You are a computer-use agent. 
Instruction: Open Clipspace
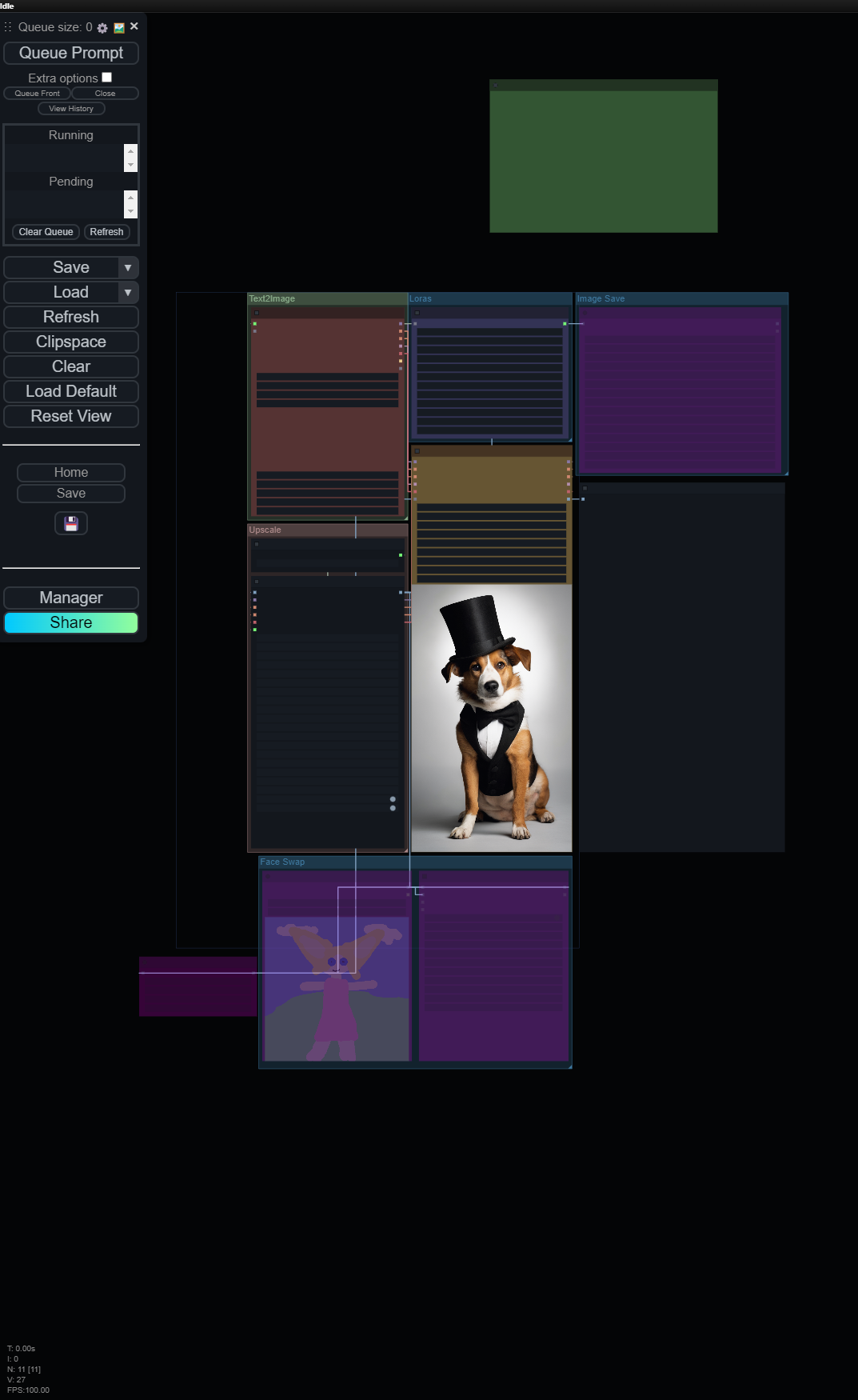click(71, 342)
